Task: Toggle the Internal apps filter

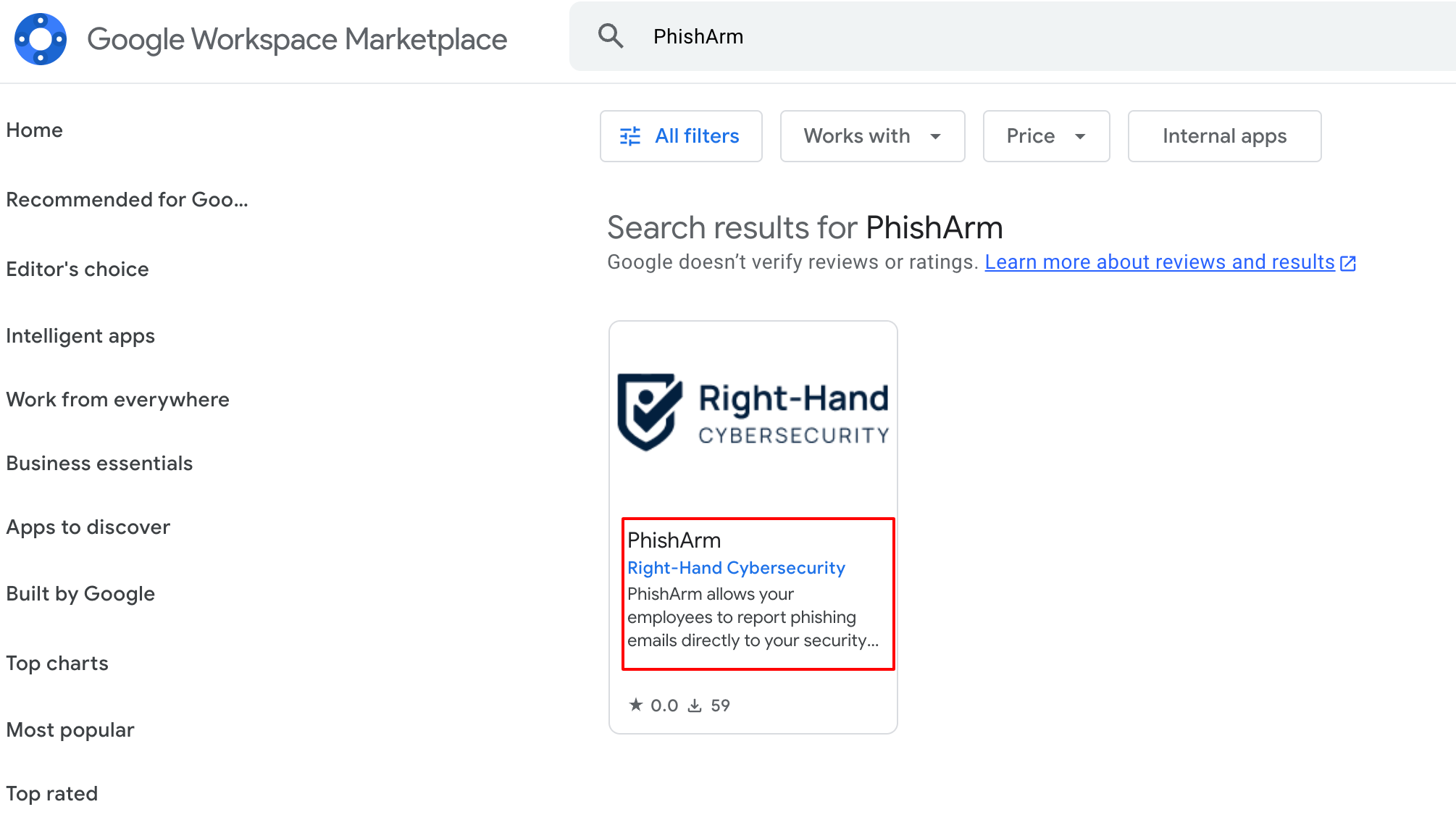Action: (1223, 136)
